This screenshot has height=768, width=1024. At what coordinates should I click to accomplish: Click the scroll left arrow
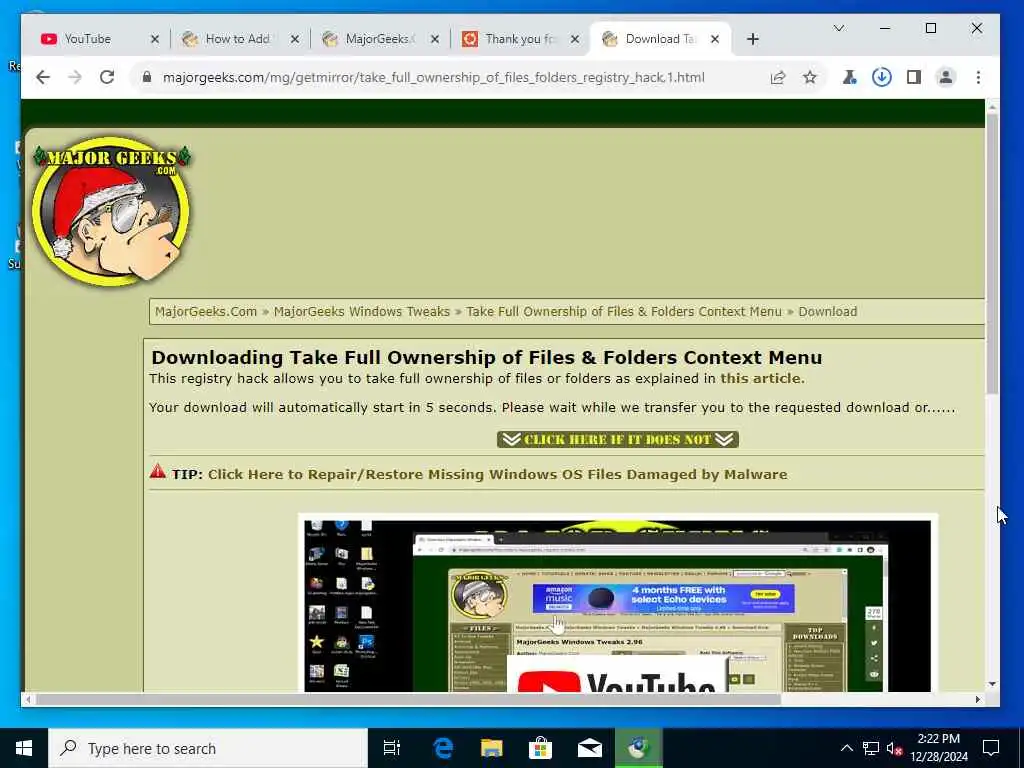click(27, 699)
